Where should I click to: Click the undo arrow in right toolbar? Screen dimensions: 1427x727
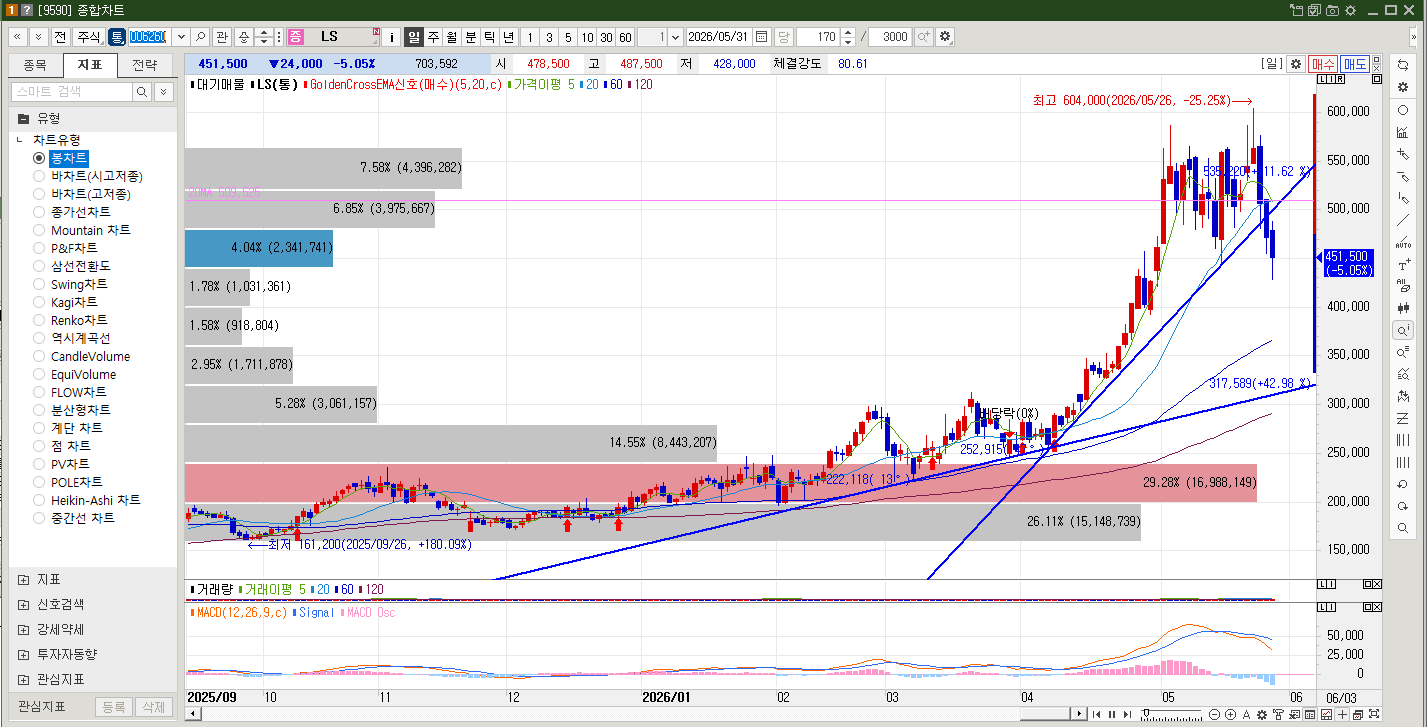(1403, 484)
